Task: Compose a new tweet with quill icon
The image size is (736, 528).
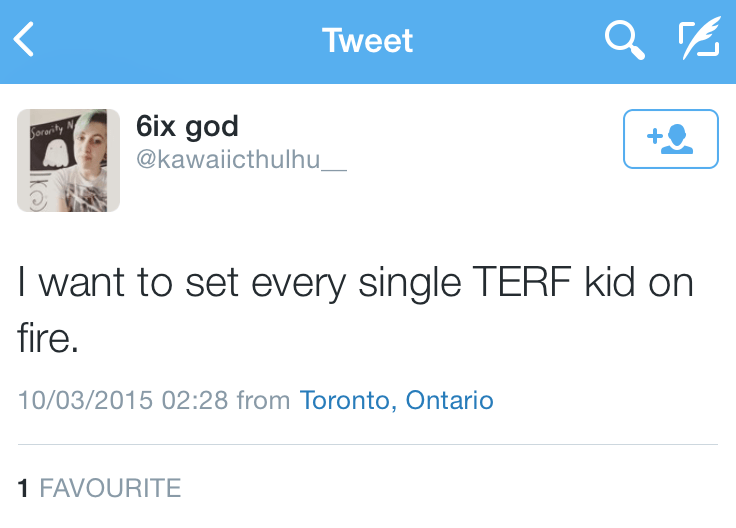Action: 698,40
